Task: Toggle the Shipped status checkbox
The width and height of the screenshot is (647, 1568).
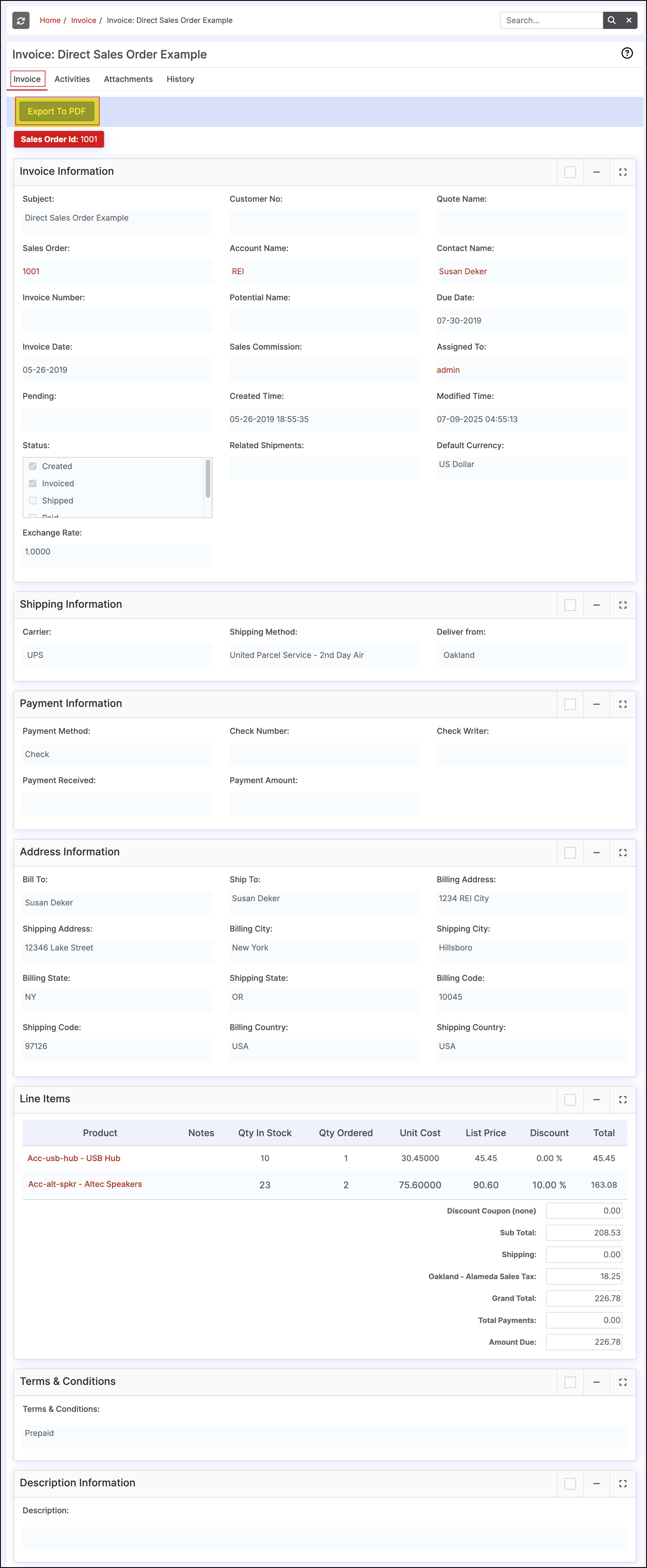Action: coord(33,500)
